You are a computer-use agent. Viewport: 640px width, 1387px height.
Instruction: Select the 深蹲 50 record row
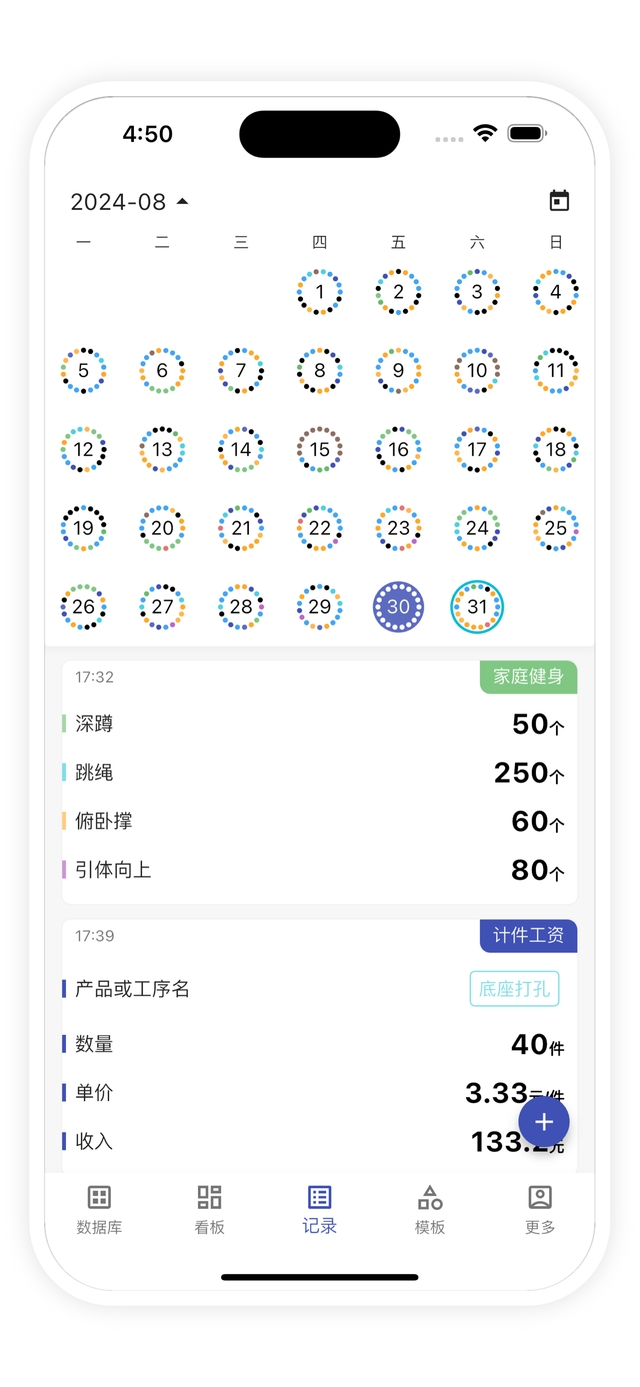coord(319,723)
